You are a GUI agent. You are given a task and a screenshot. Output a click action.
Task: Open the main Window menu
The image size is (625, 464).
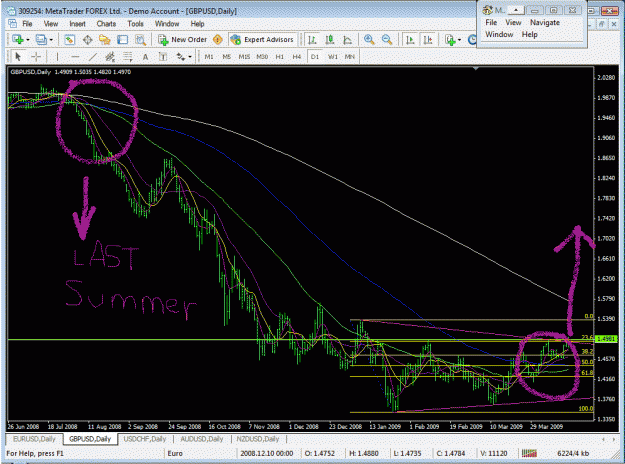[x=167, y=24]
